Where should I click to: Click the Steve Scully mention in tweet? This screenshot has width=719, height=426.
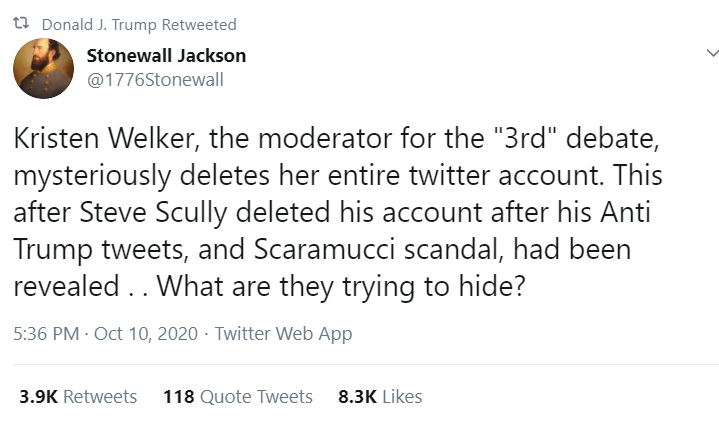click(153, 213)
